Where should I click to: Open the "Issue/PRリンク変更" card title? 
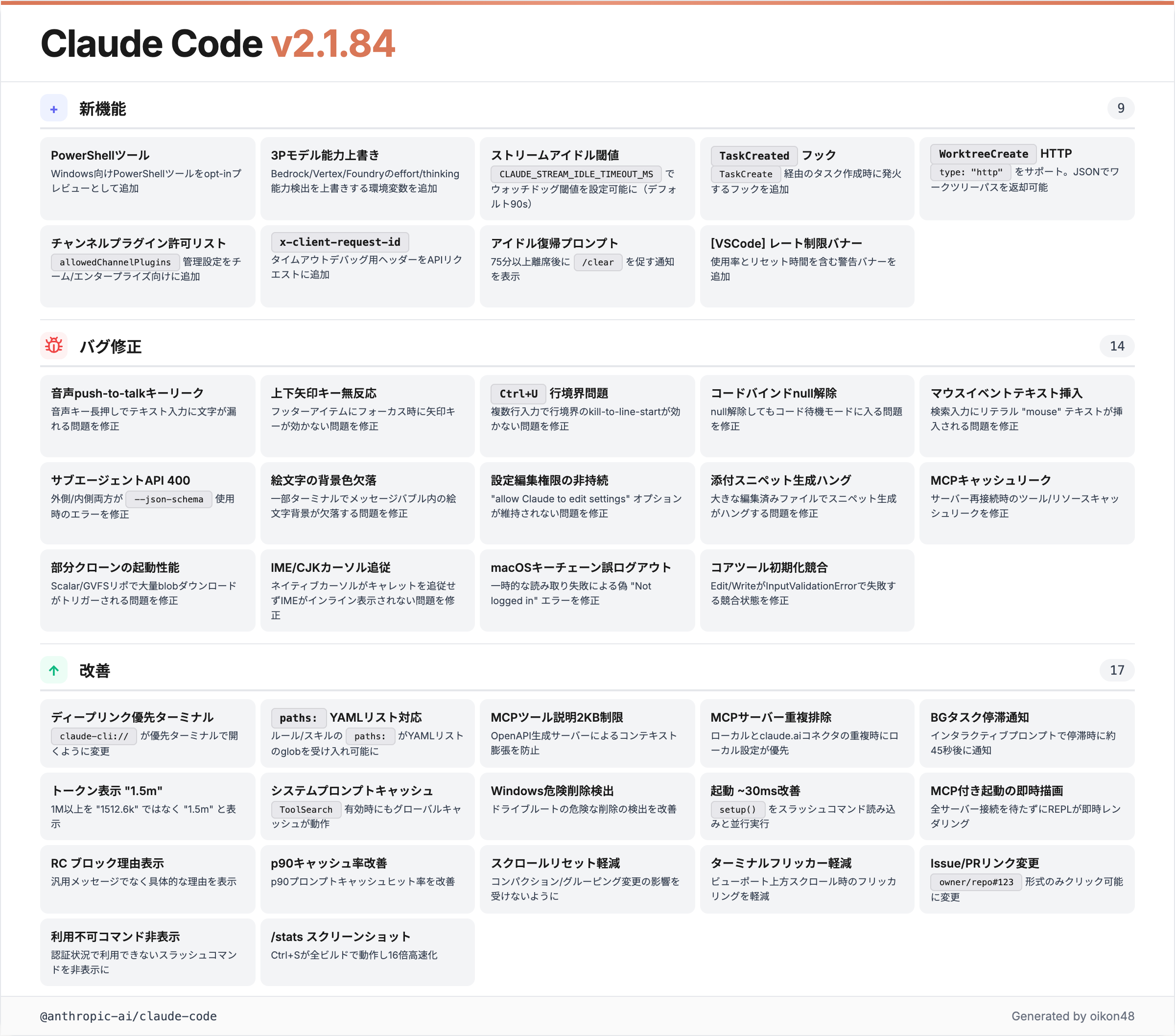985,864
